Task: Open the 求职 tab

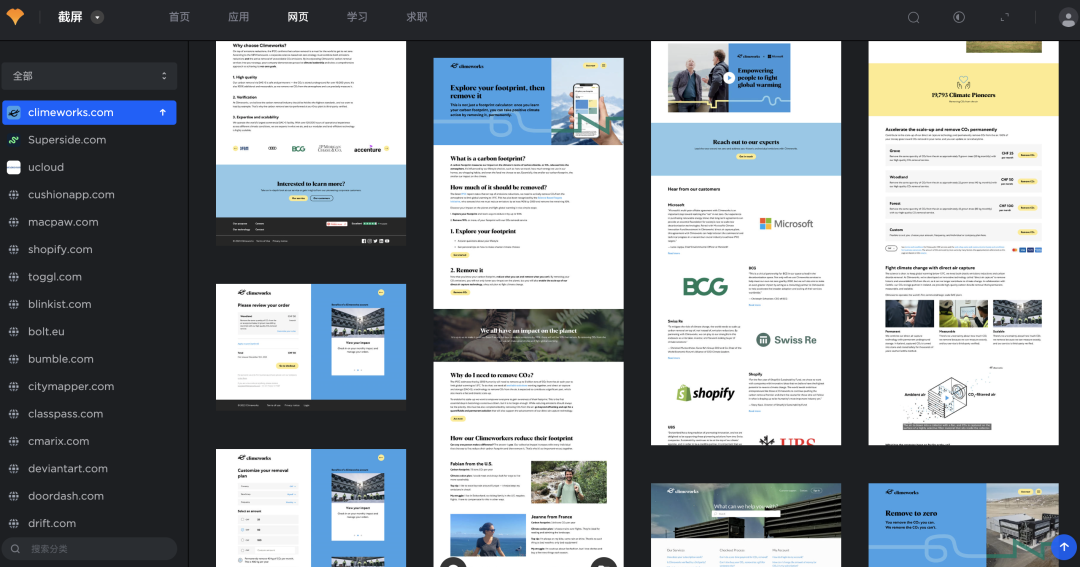Action: tap(416, 17)
